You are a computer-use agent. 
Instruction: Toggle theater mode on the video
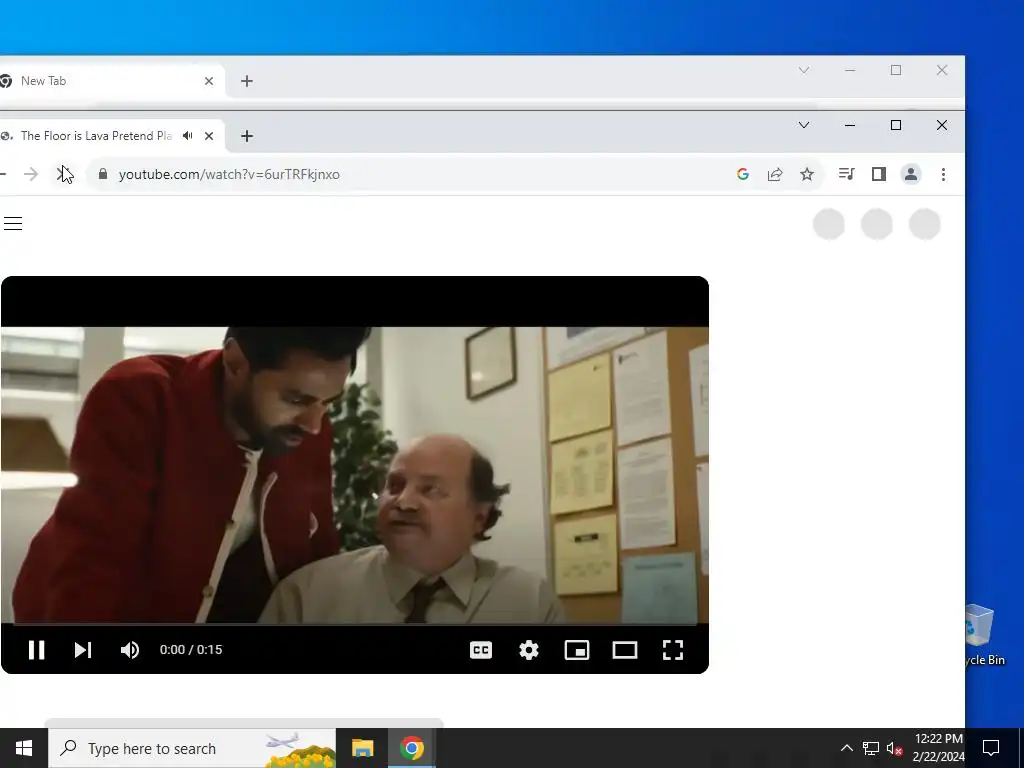[x=625, y=650]
